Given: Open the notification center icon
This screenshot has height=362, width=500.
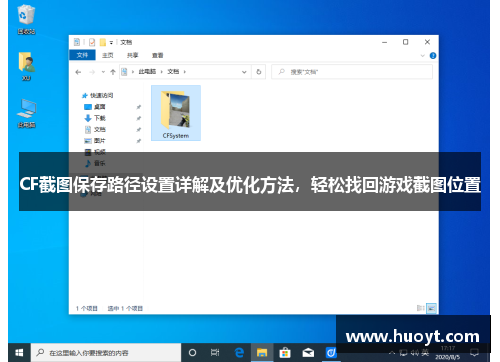Looking at the screenshot, I should (x=474, y=353).
